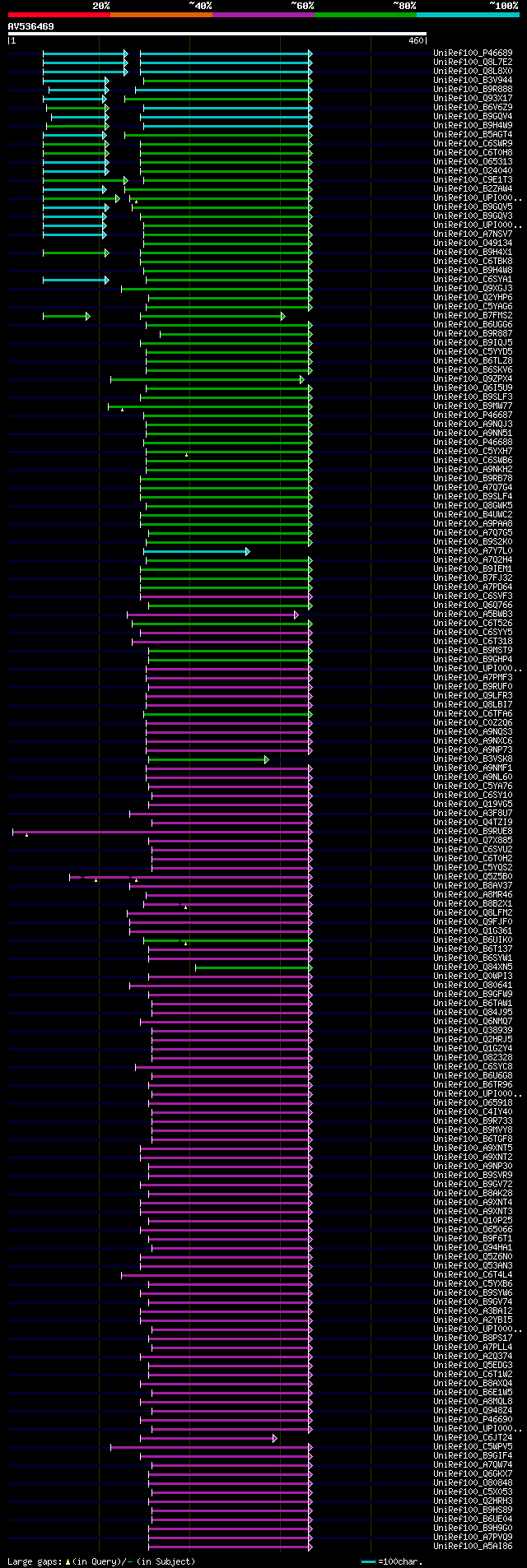
Task: Select the green alignment bar for UniRef100_B6UIK0
Action: (228, 940)
